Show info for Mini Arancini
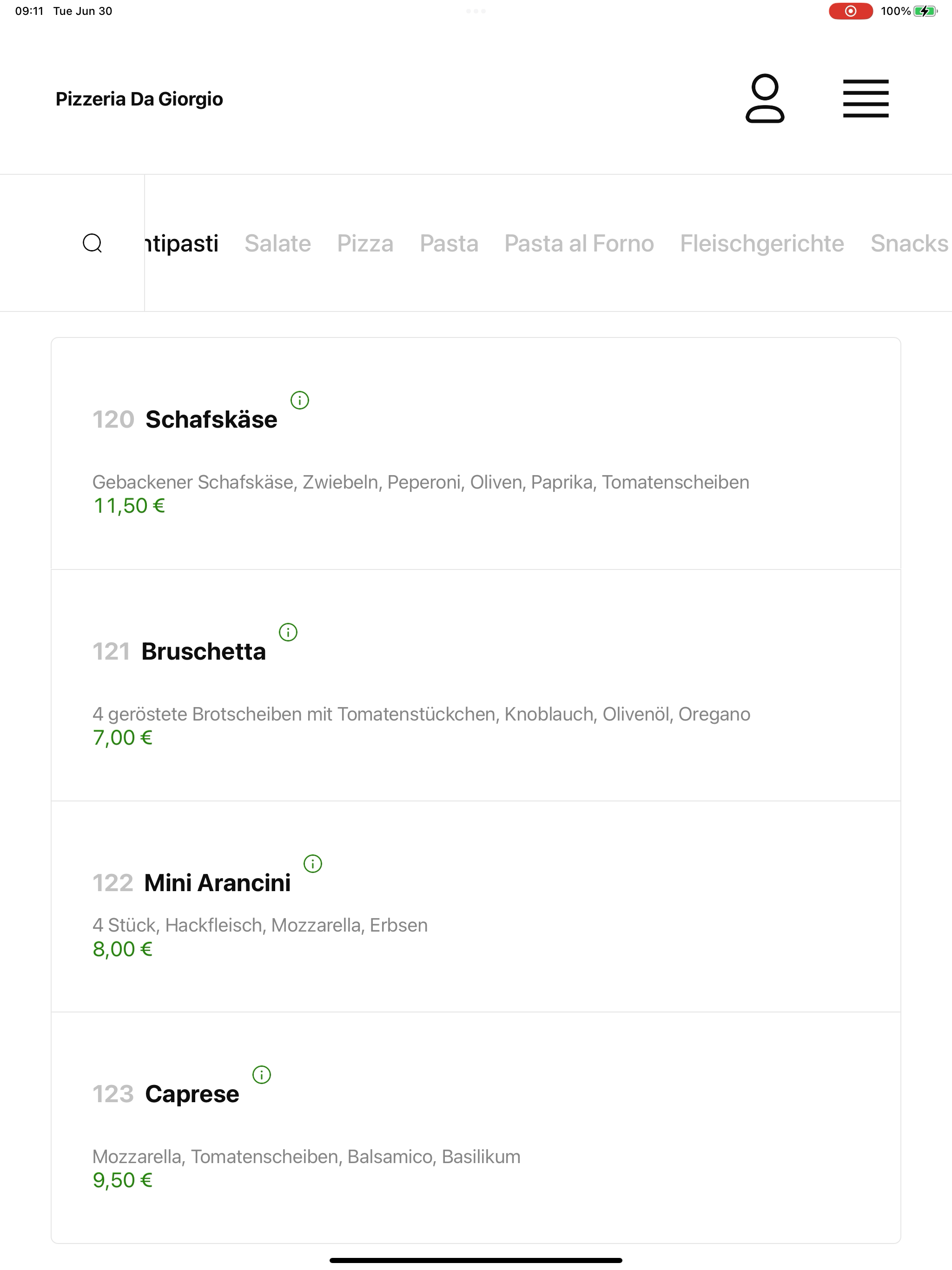952x1270 pixels. point(313,864)
